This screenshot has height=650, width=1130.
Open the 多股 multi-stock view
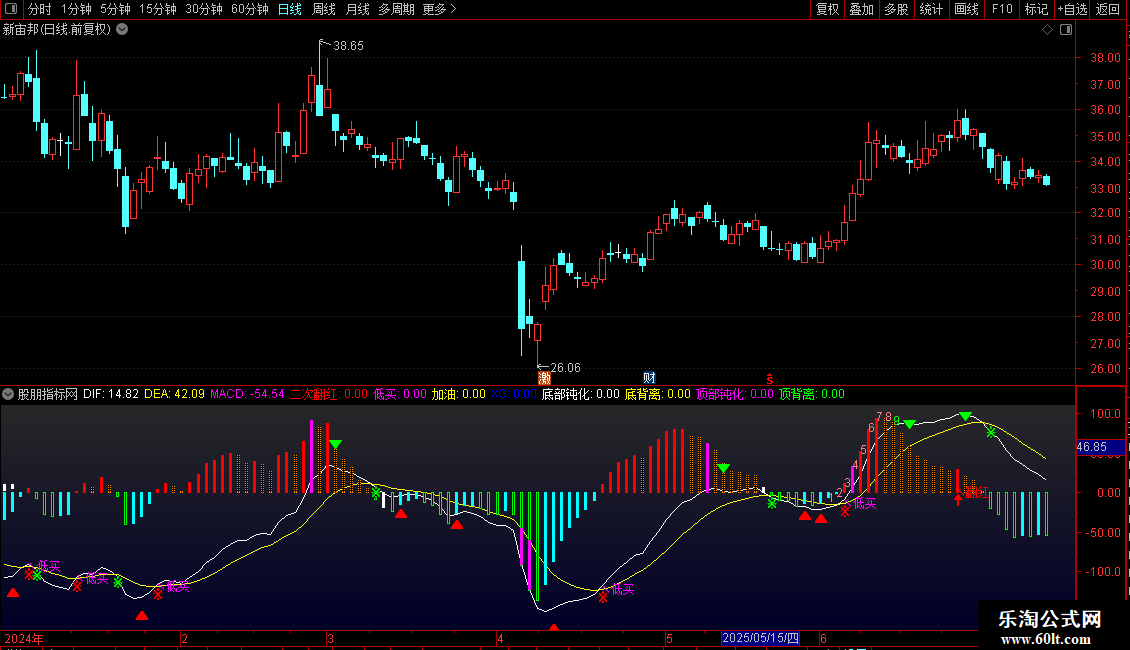click(896, 9)
